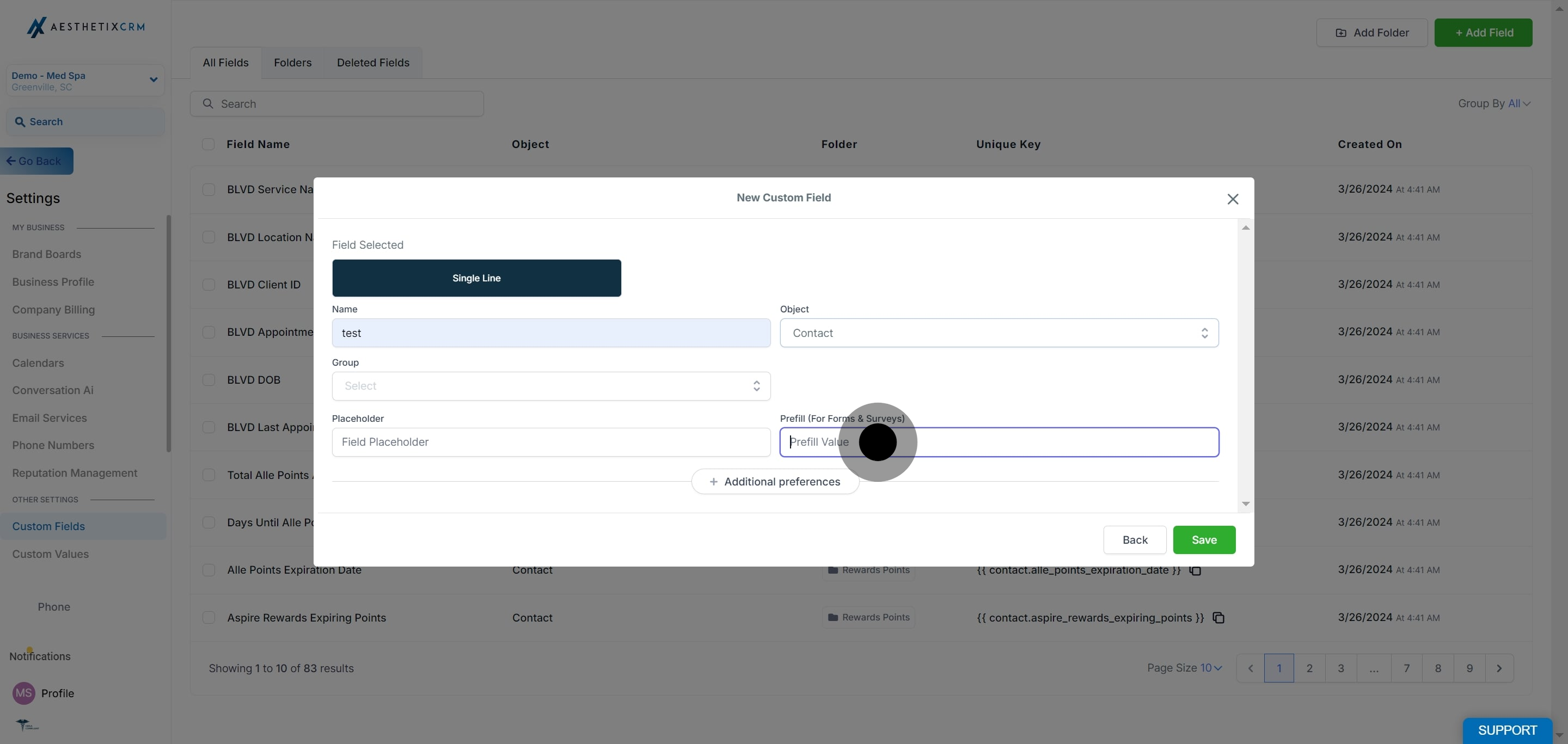
Task: Tick the BLVD DOB row checkbox
Action: point(209,379)
